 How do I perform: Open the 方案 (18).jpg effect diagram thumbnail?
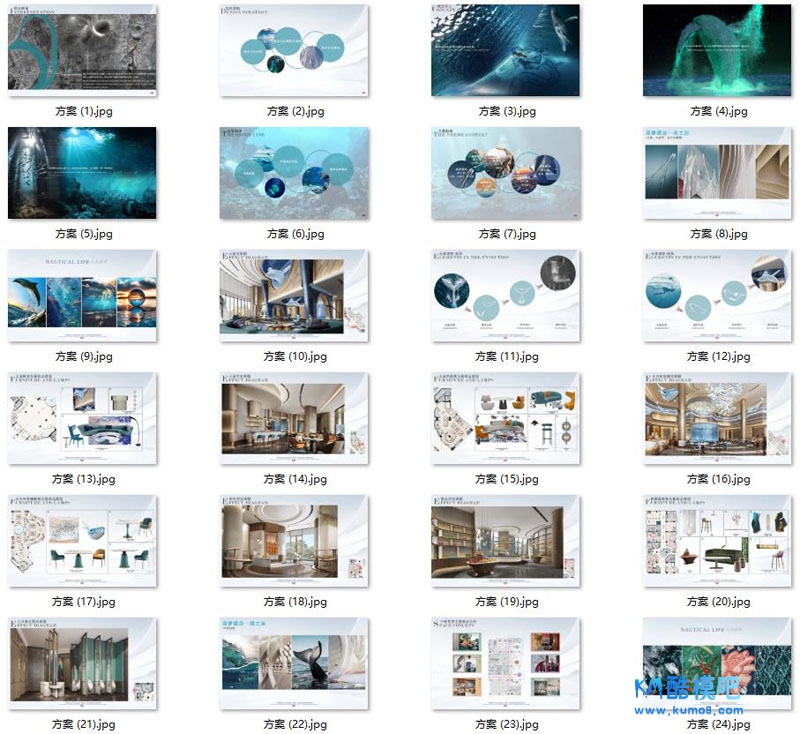(x=294, y=540)
